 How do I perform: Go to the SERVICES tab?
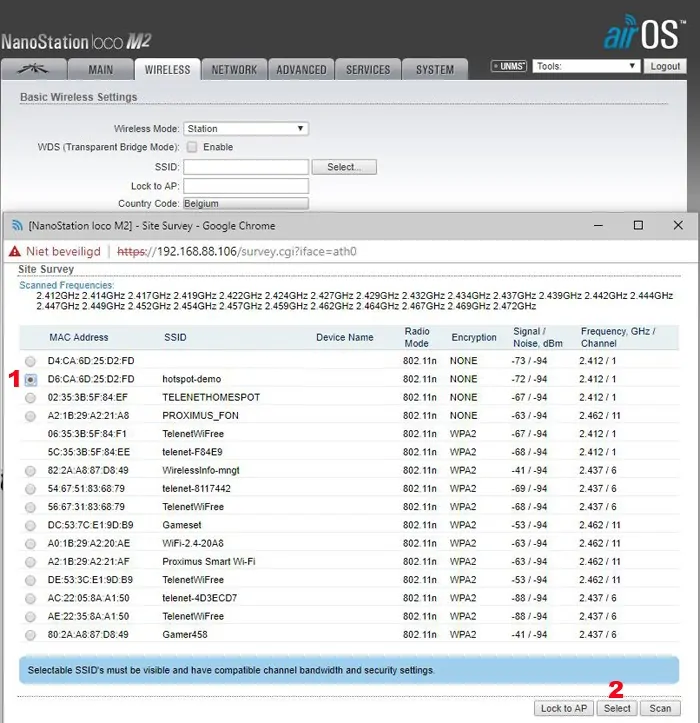pyautogui.click(x=368, y=70)
